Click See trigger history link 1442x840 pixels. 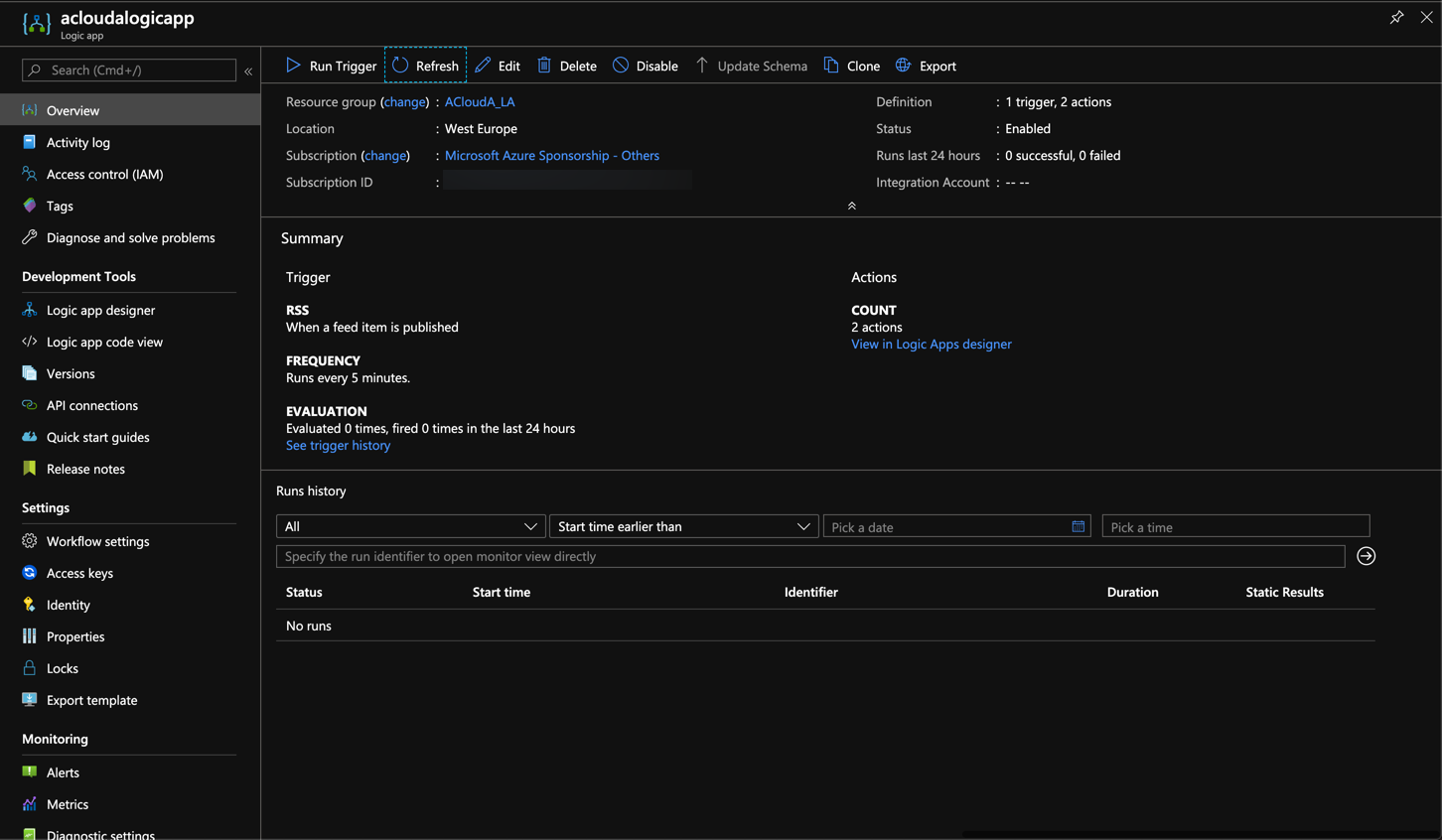338,446
